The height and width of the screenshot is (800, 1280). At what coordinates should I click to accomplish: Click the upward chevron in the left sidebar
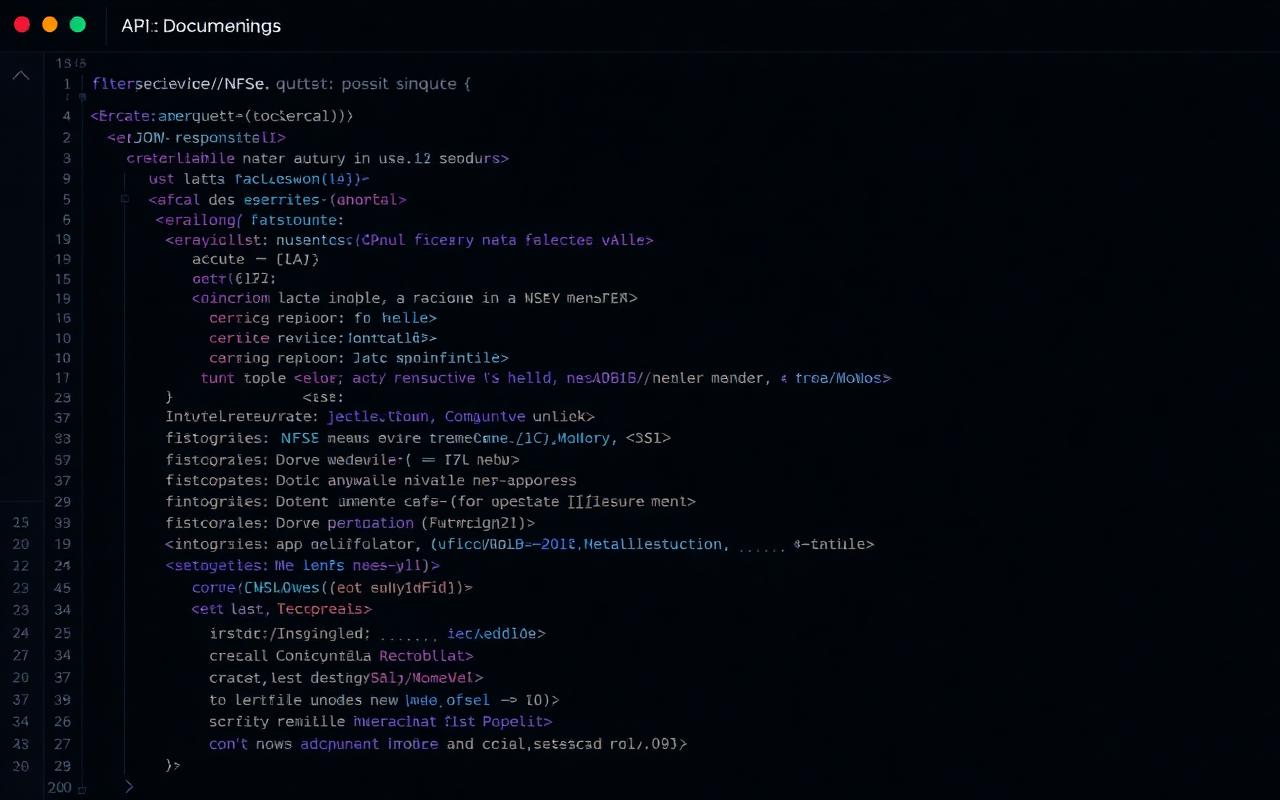coord(20,77)
